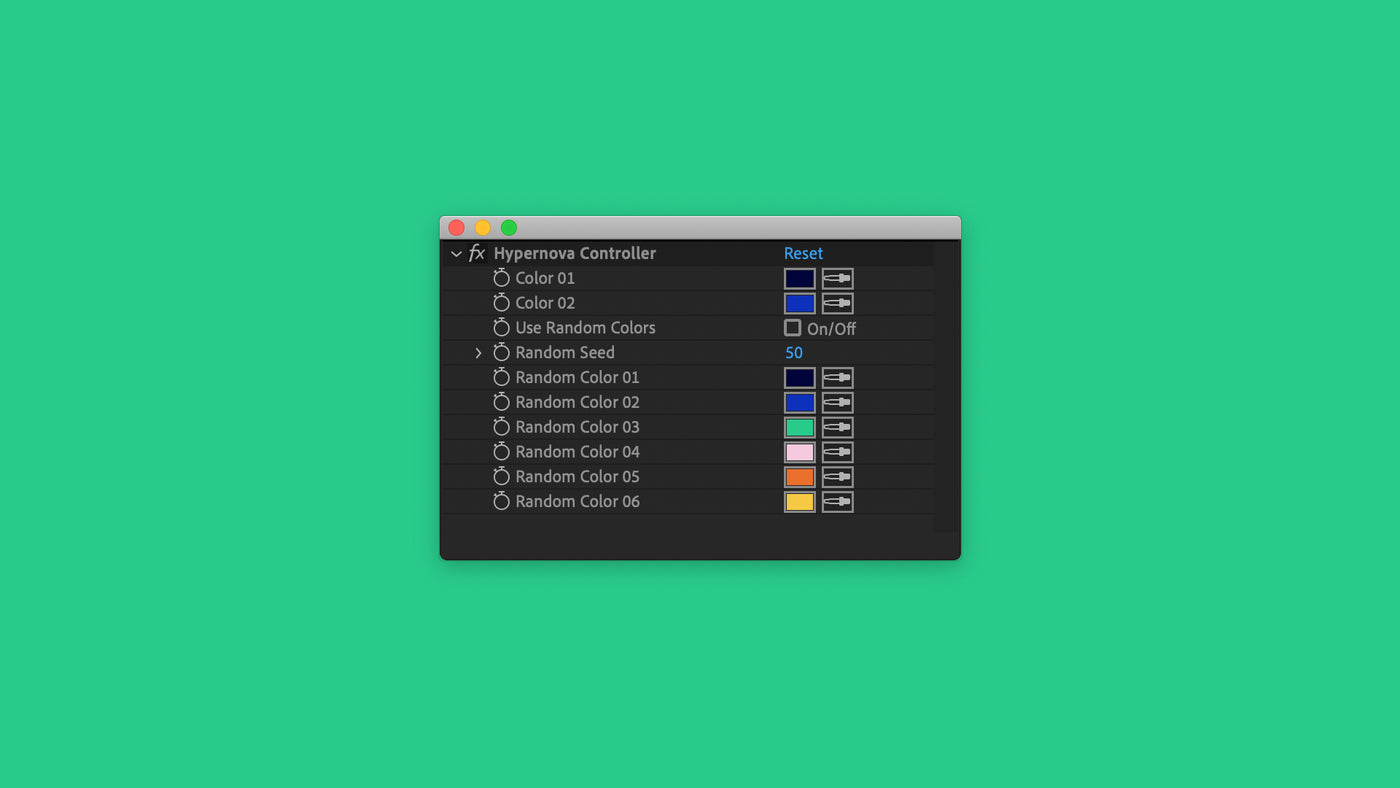Open the Color 01 dark navy swatch

tap(800, 279)
